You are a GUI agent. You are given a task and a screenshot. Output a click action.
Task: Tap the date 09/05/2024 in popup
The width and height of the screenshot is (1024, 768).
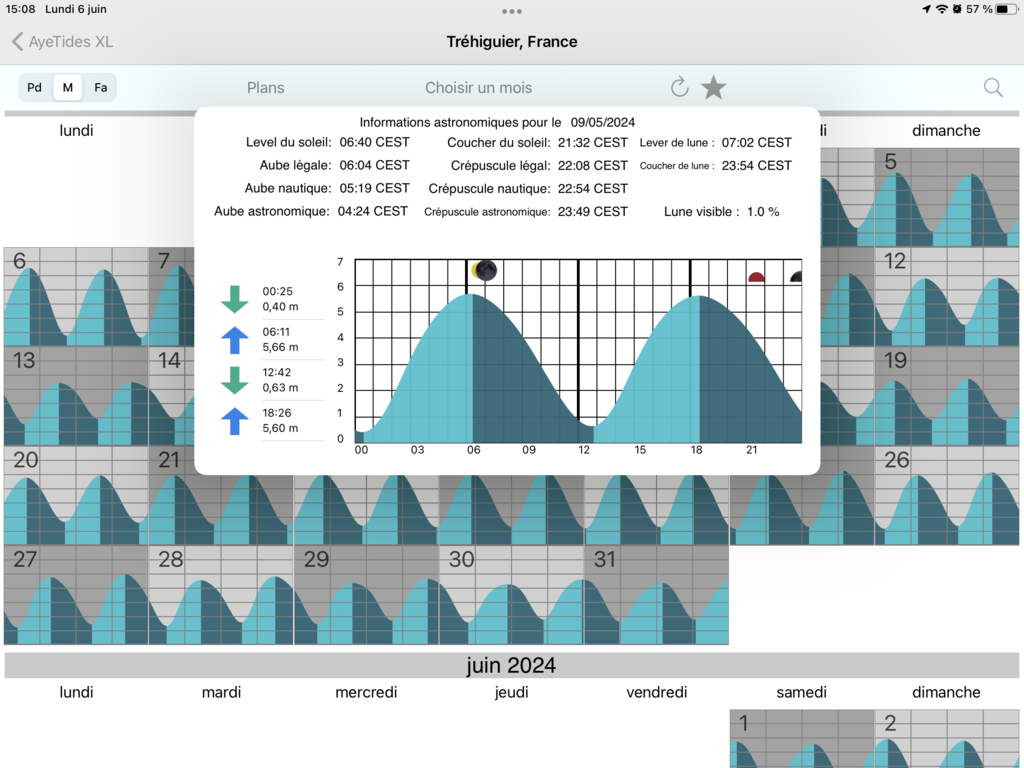(x=603, y=122)
